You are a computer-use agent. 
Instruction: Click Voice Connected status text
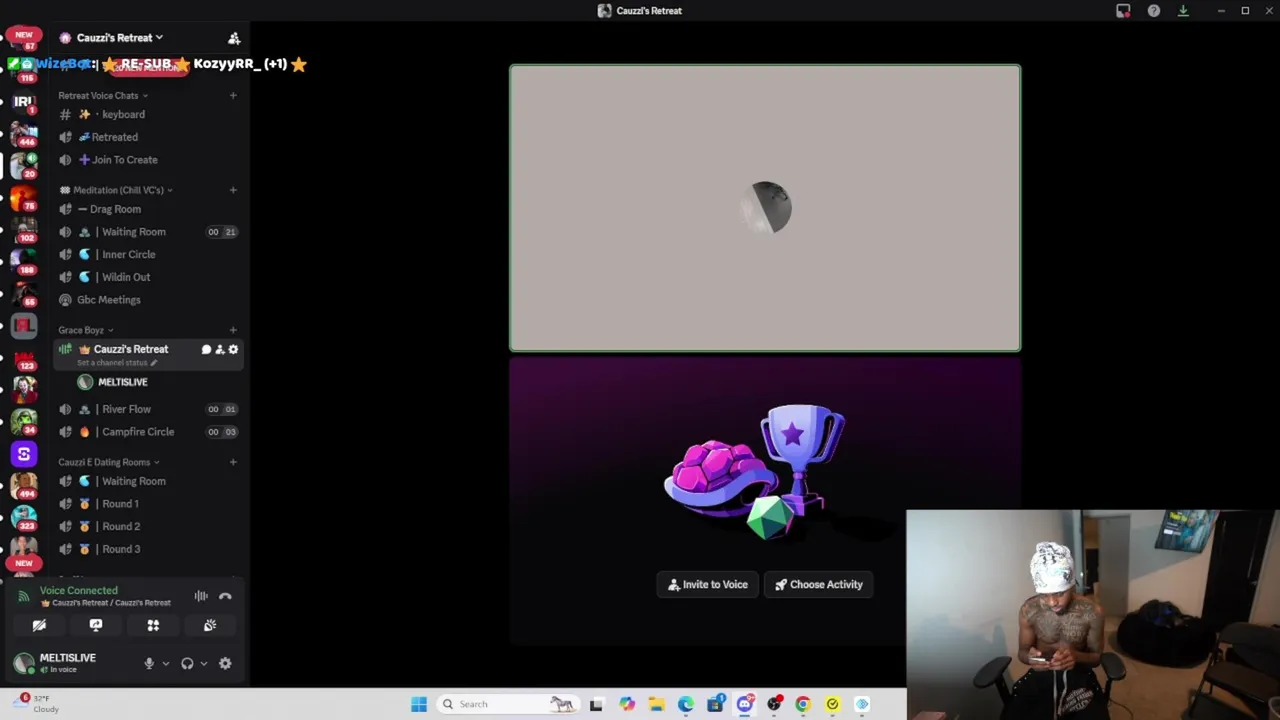(x=79, y=591)
